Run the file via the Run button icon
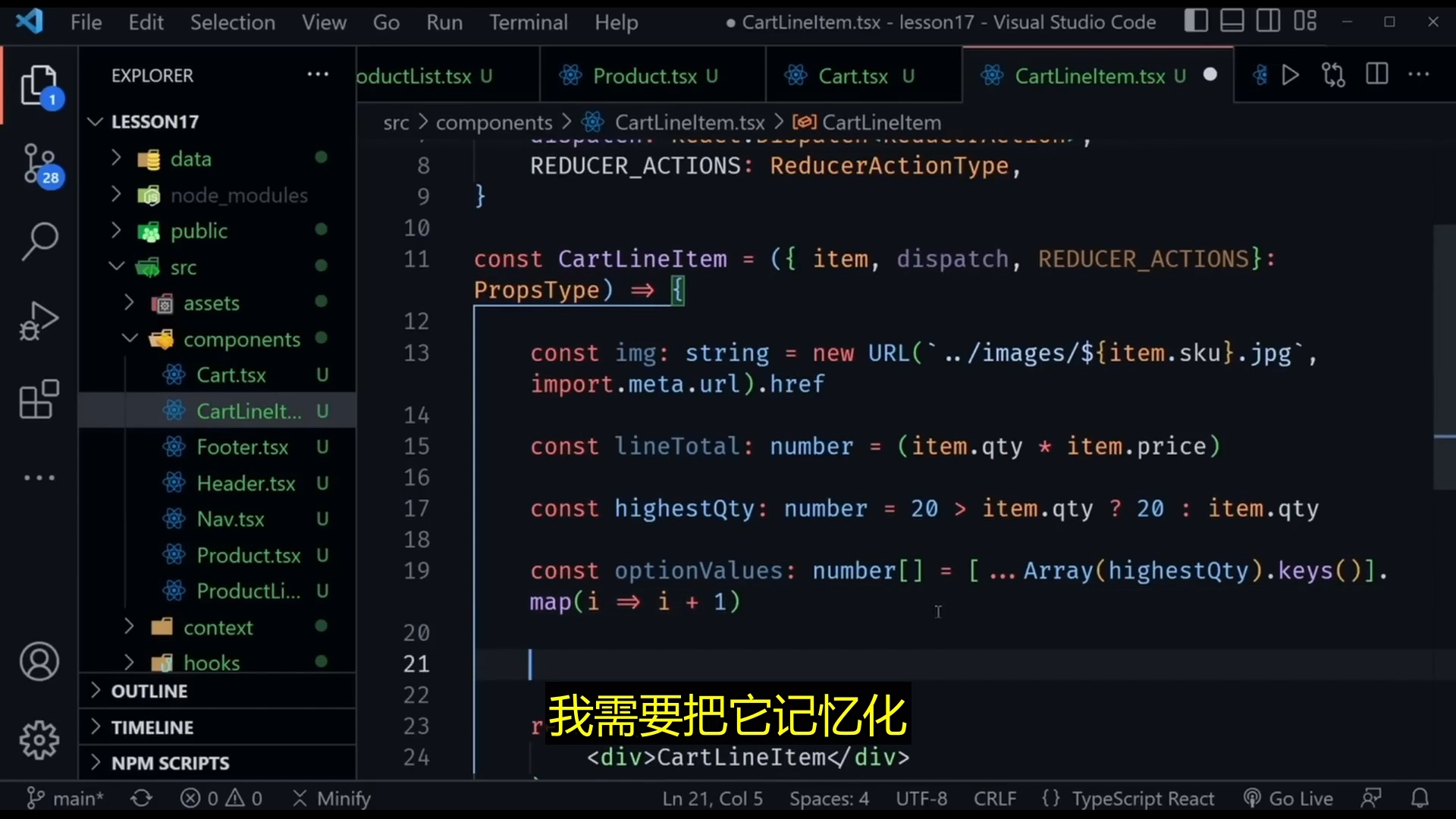The image size is (1456, 819). point(1290,74)
